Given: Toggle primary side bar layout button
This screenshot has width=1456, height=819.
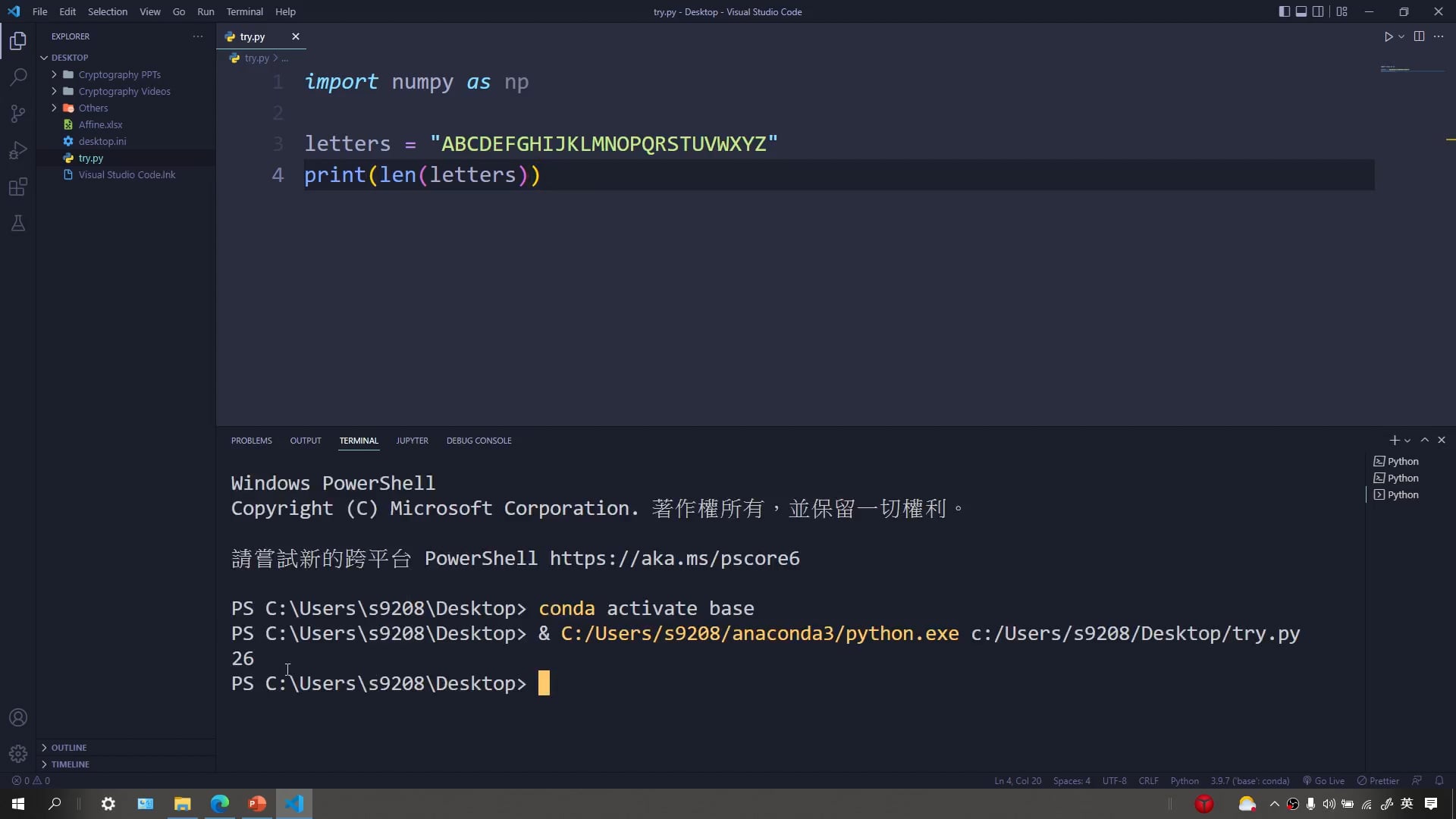Looking at the screenshot, I should coord(1284,11).
